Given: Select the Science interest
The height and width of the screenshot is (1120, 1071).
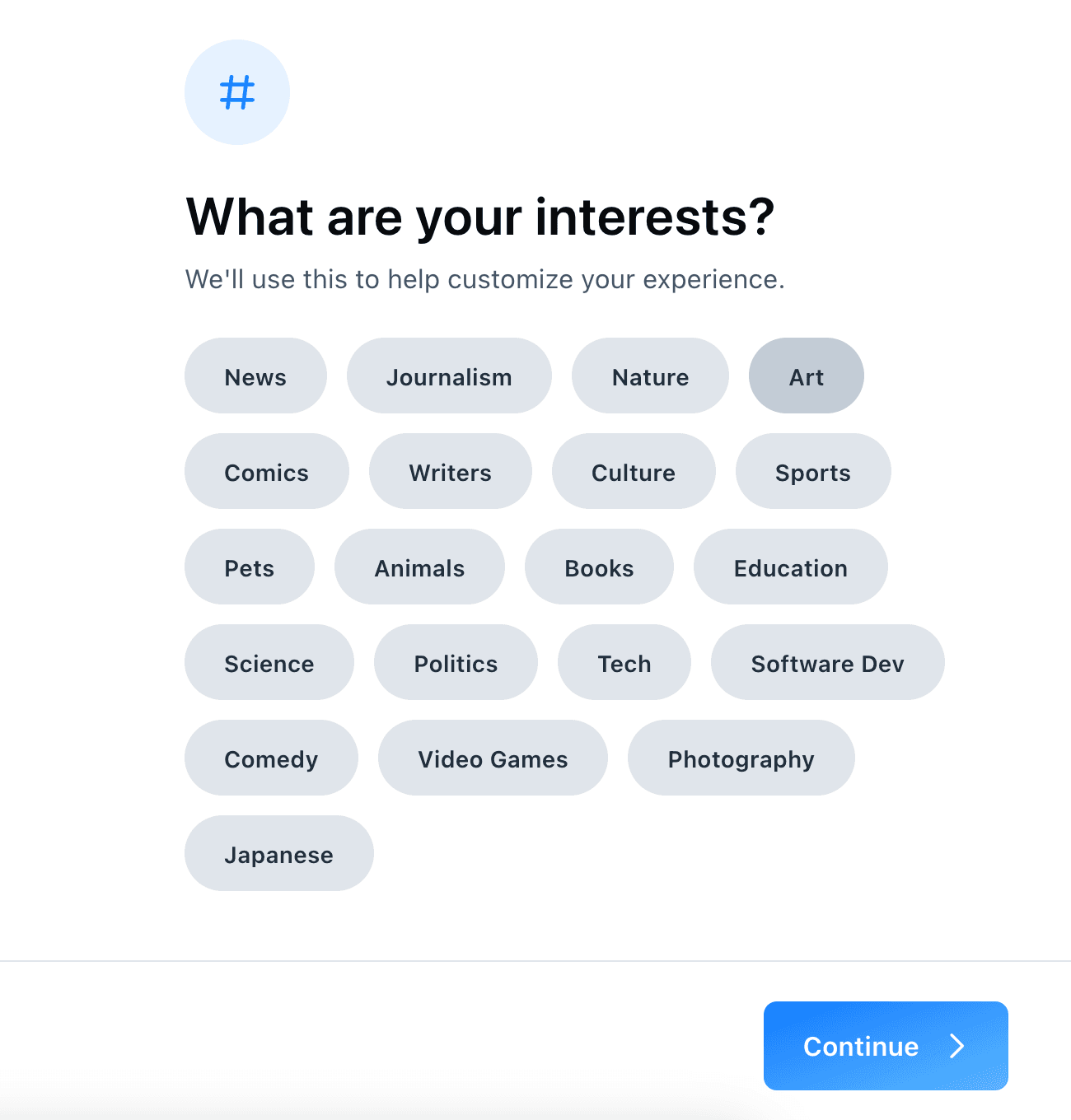Looking at the screenshot, I should (x=269, y=663).
